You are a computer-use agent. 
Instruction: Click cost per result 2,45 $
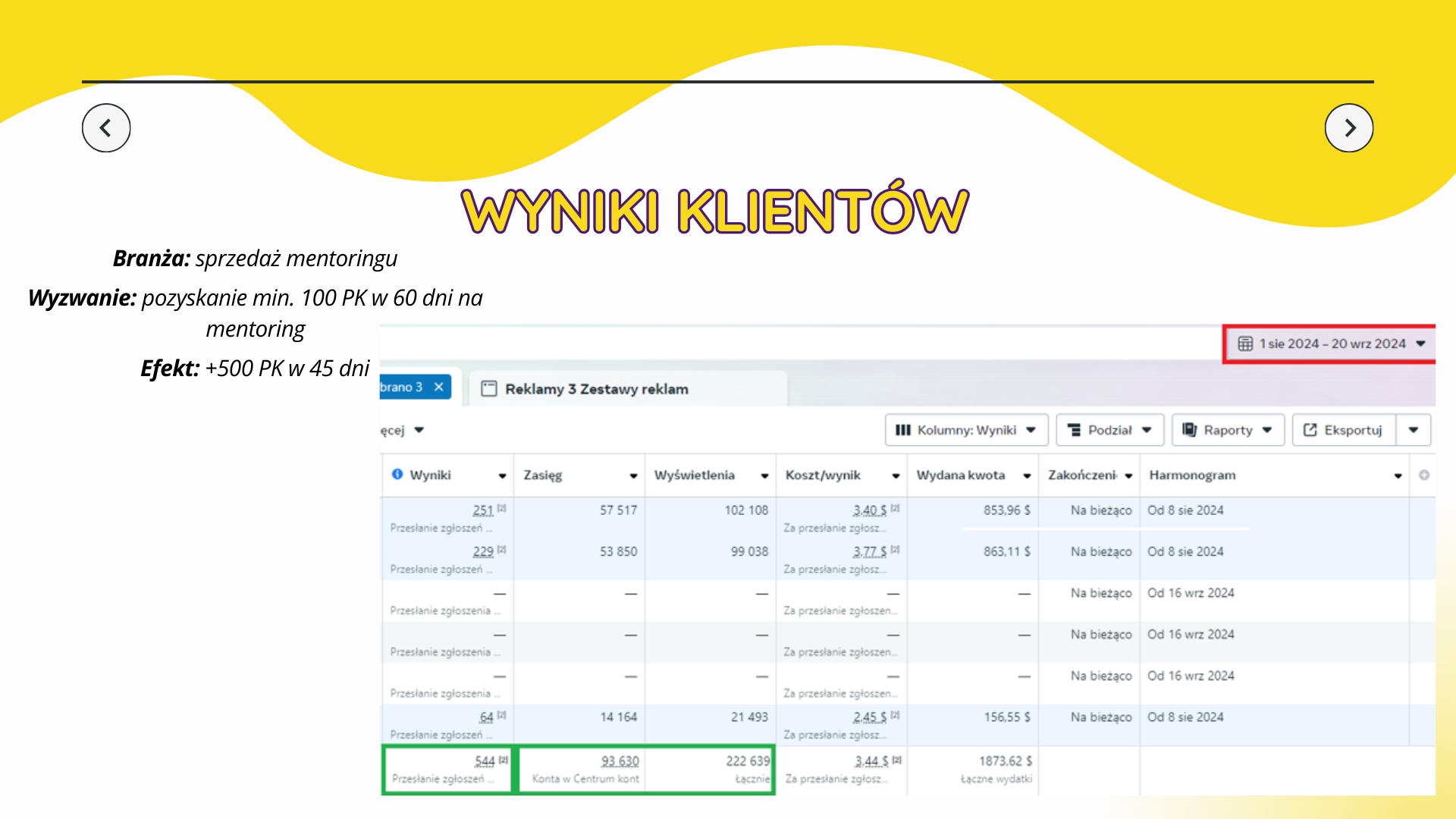tap(870, 717)
